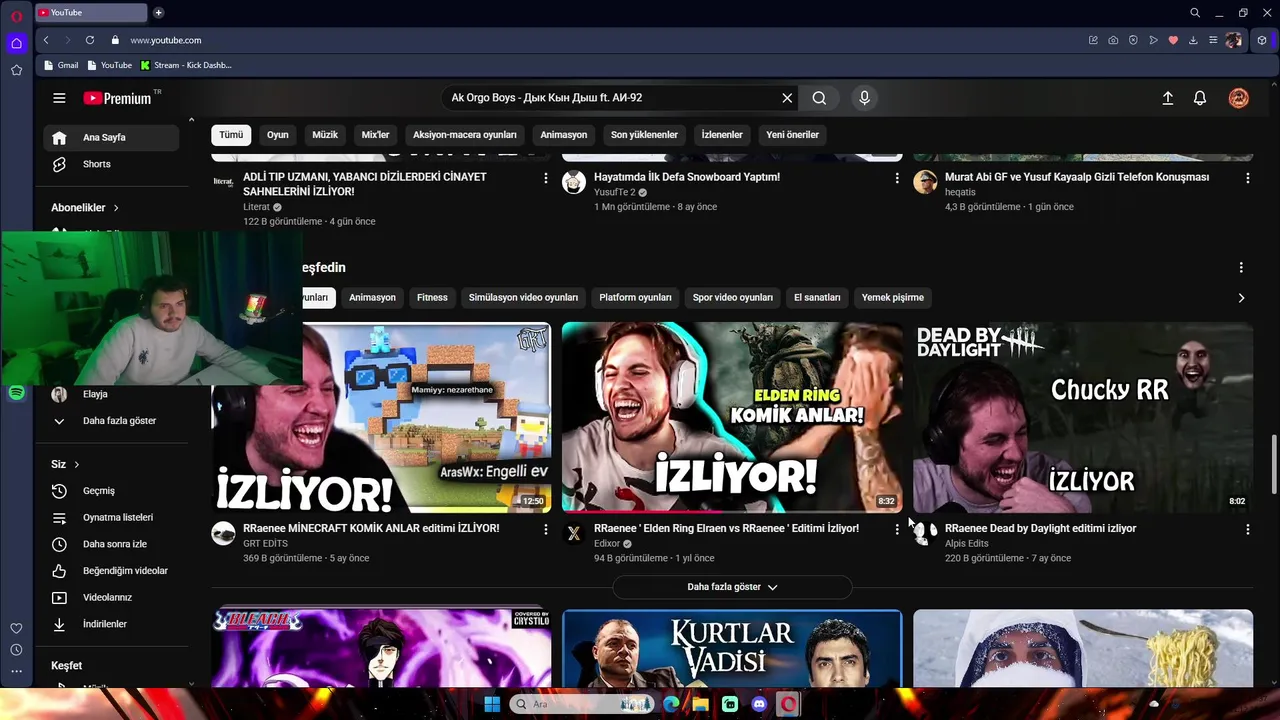
Task: Play the Kurtlar Vadisi thumbnail
Action: (732, 649)
